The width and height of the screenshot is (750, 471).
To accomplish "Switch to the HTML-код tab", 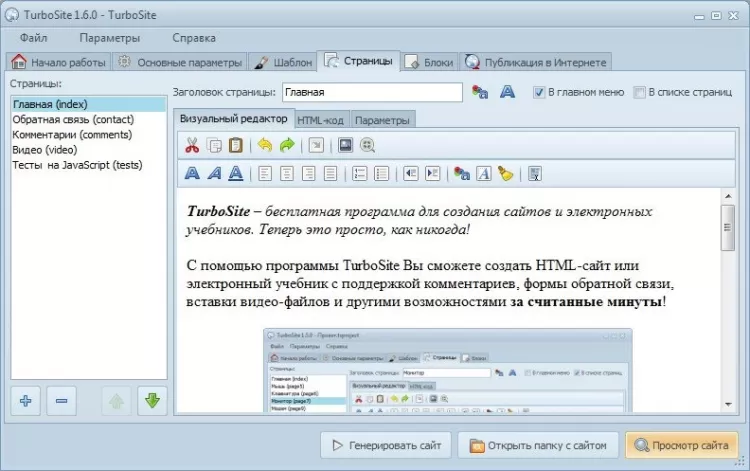I will coord(320,120).
